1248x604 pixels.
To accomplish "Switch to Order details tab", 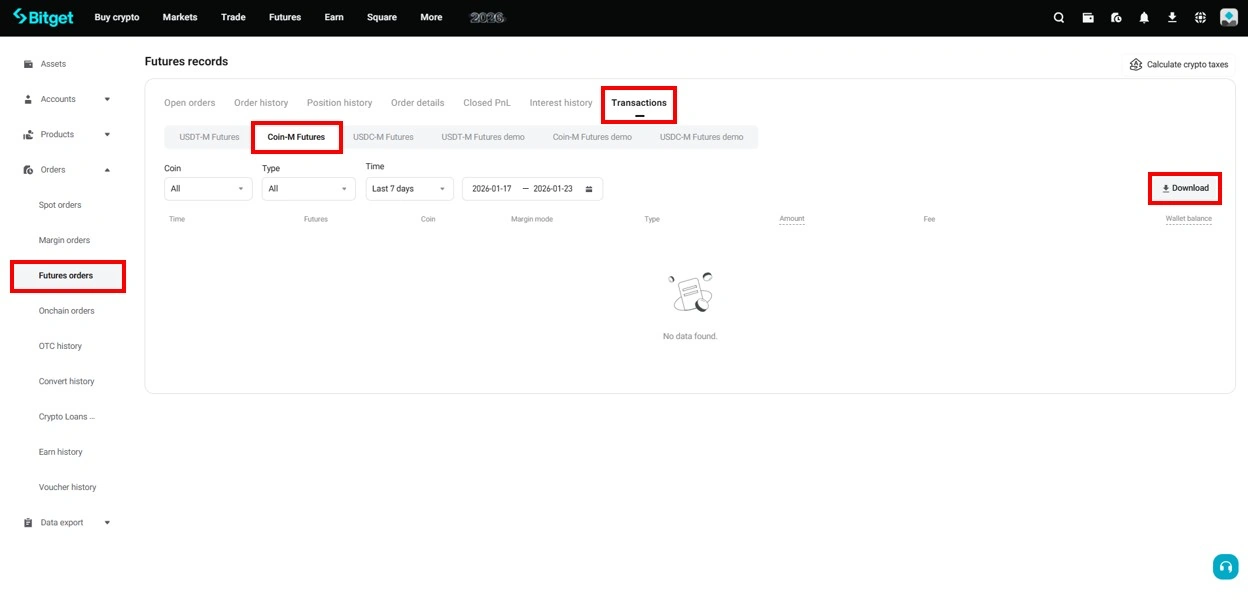I will [418, 103].
